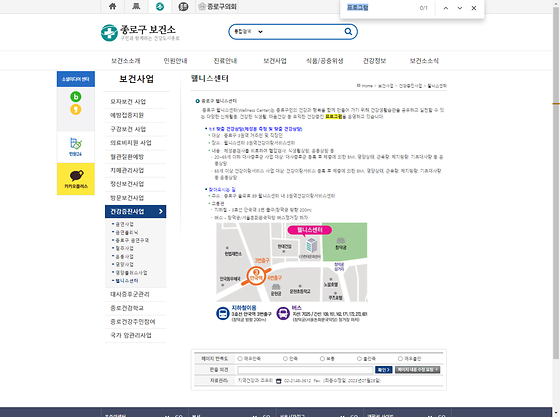Click the telephone icon in 자료관리 row
This screenshot has width=560, height=417.
coord(279,381)
